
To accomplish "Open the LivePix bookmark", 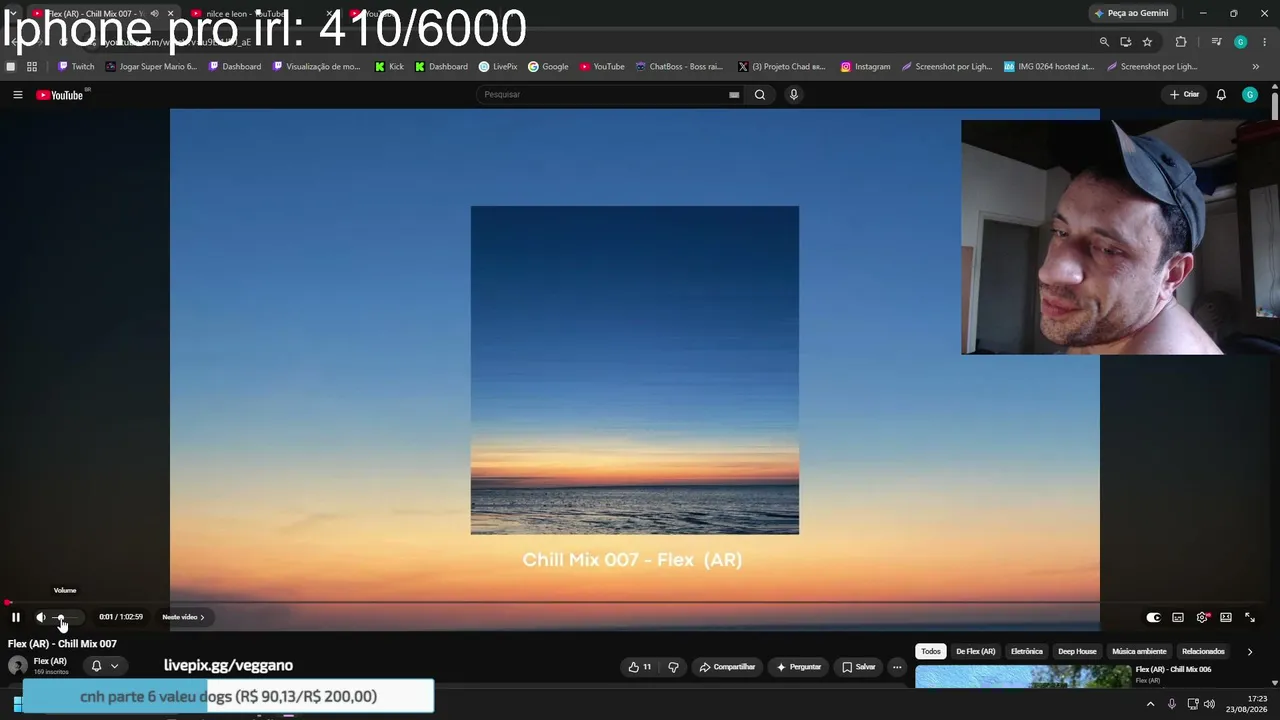I will (498, 67).
